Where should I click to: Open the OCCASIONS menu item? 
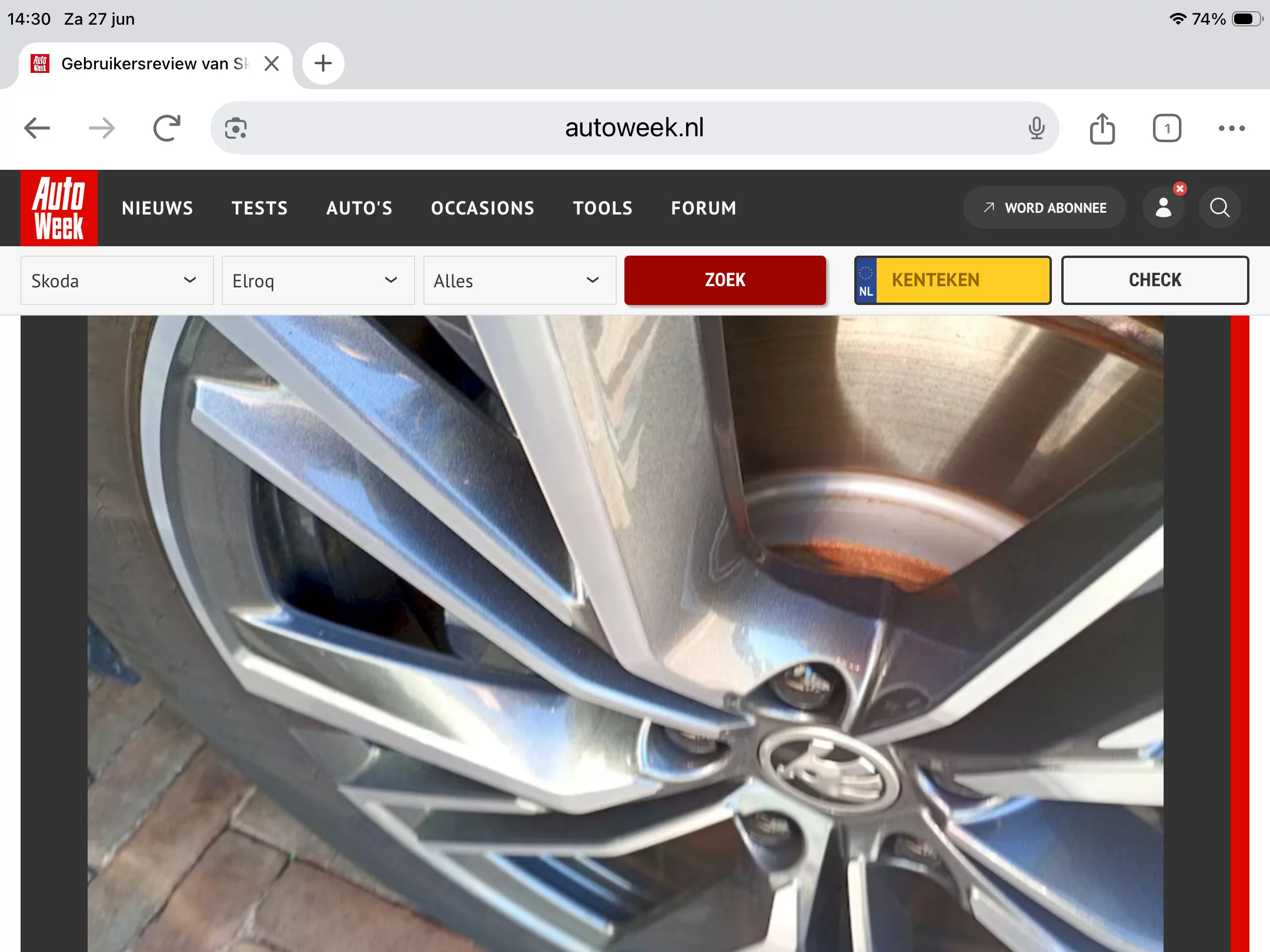point(483,208)
